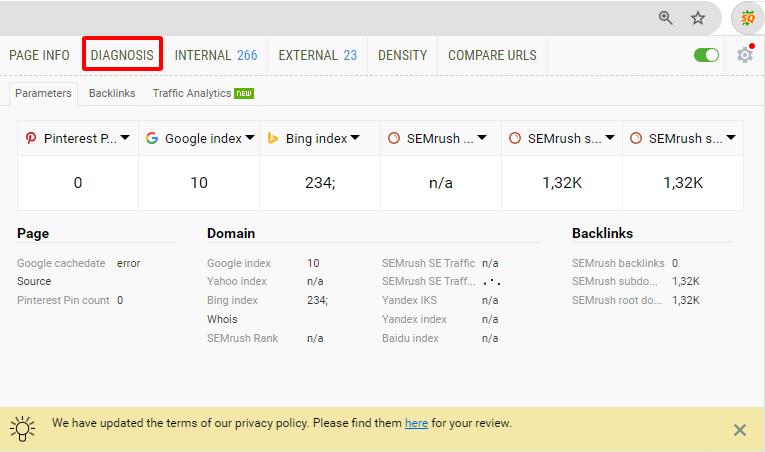Open the Backlinks sub-tab

(112, 93)
